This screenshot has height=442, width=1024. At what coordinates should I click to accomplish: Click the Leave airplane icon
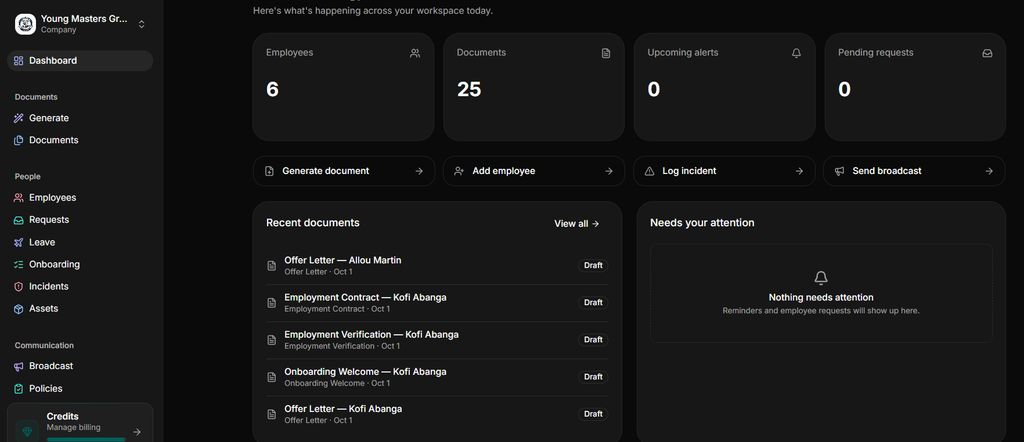coord(18,242)
